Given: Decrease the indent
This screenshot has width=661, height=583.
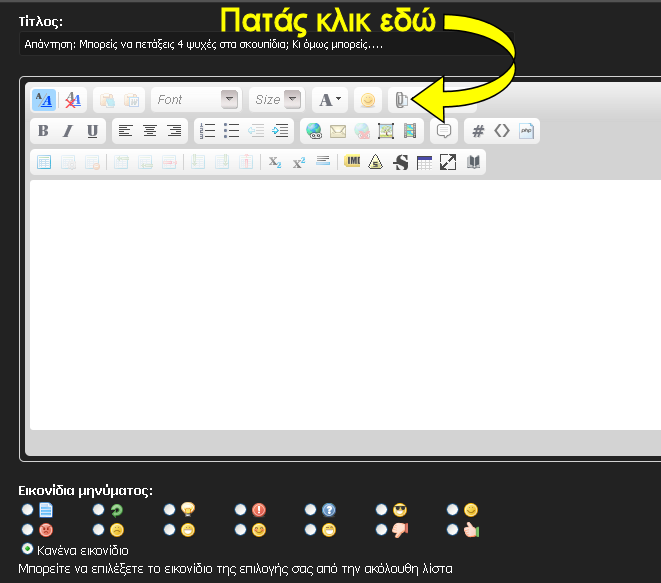Looking at the screenshot, I should point(256,131).
